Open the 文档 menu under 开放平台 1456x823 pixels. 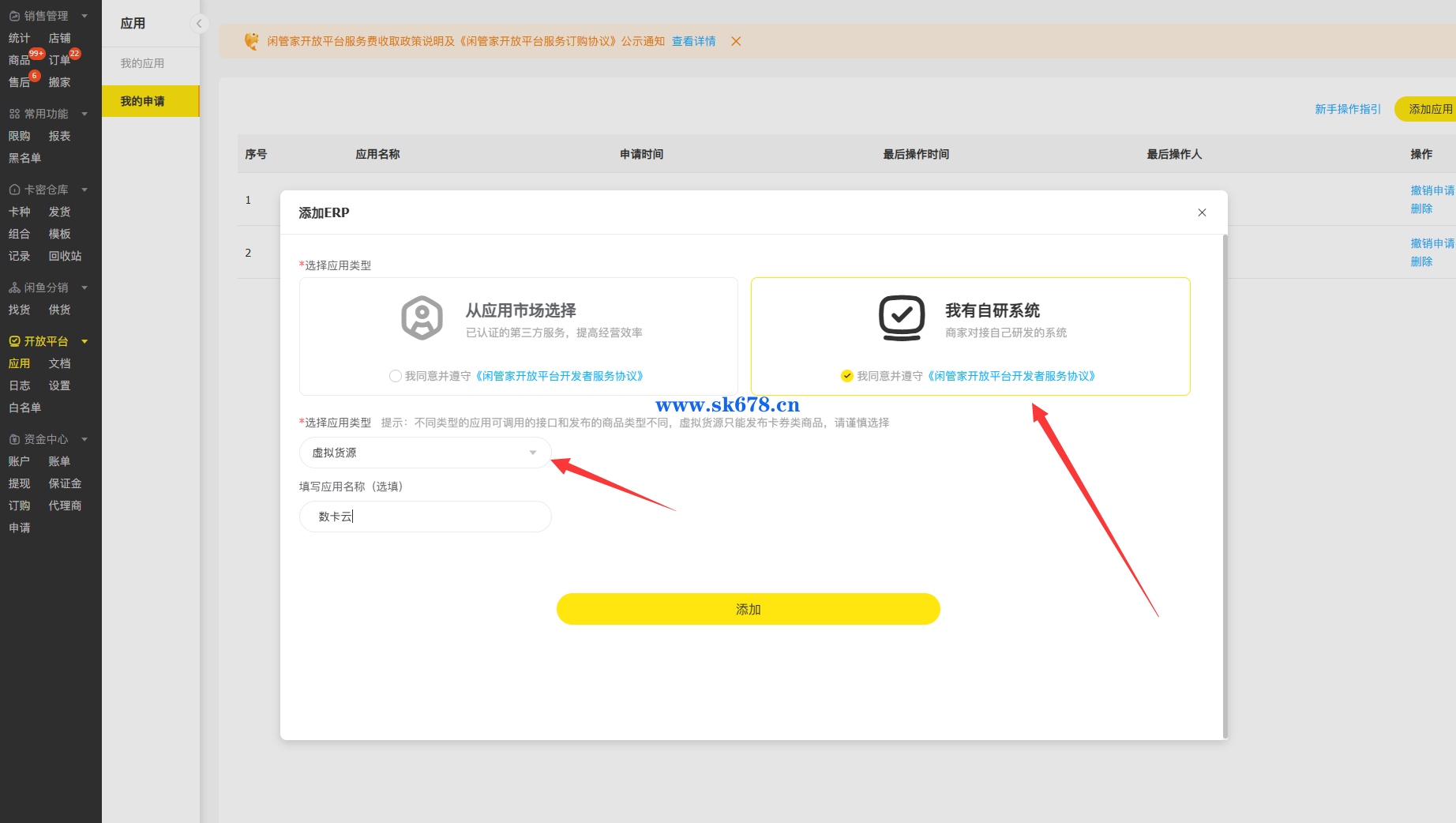[x=59, y=363]
